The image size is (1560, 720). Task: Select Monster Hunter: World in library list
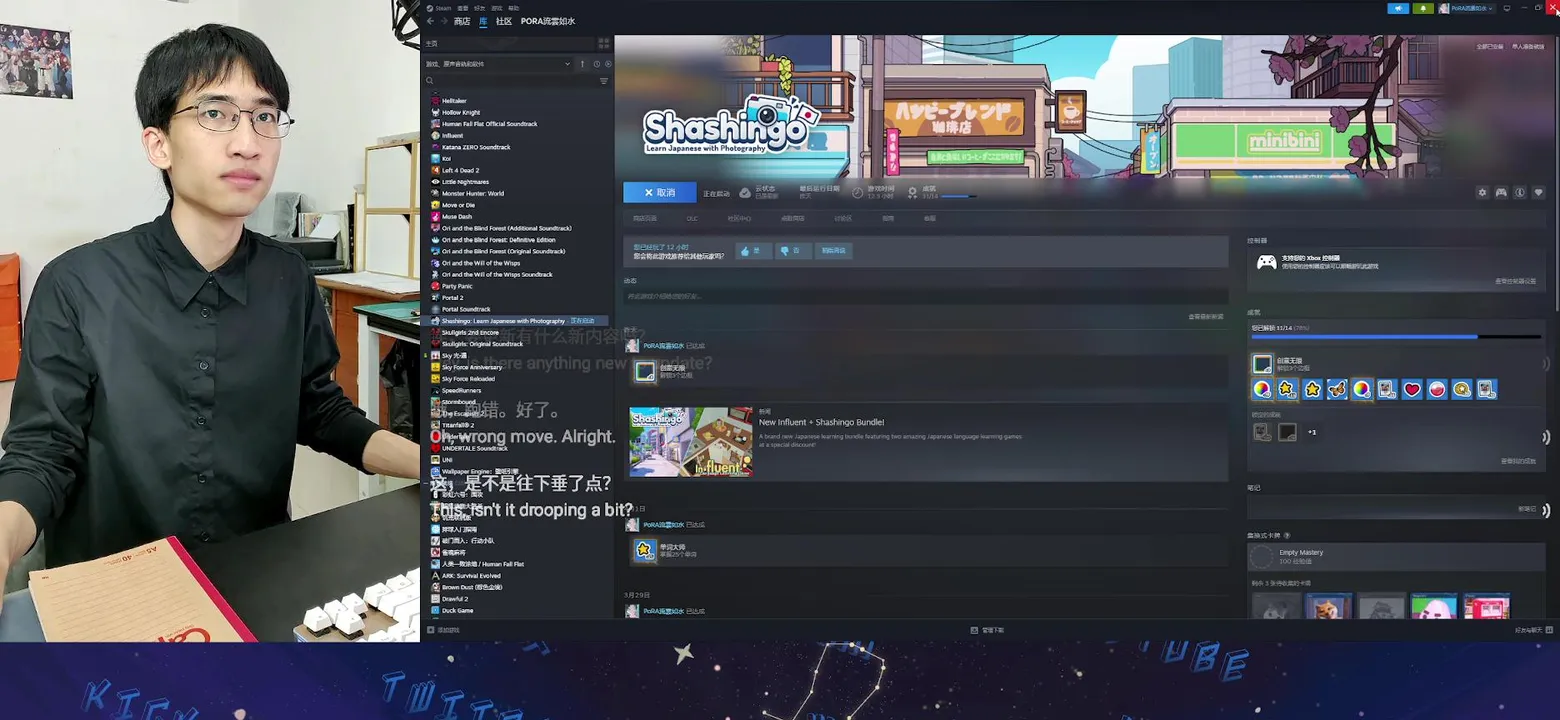pos(473,193)
